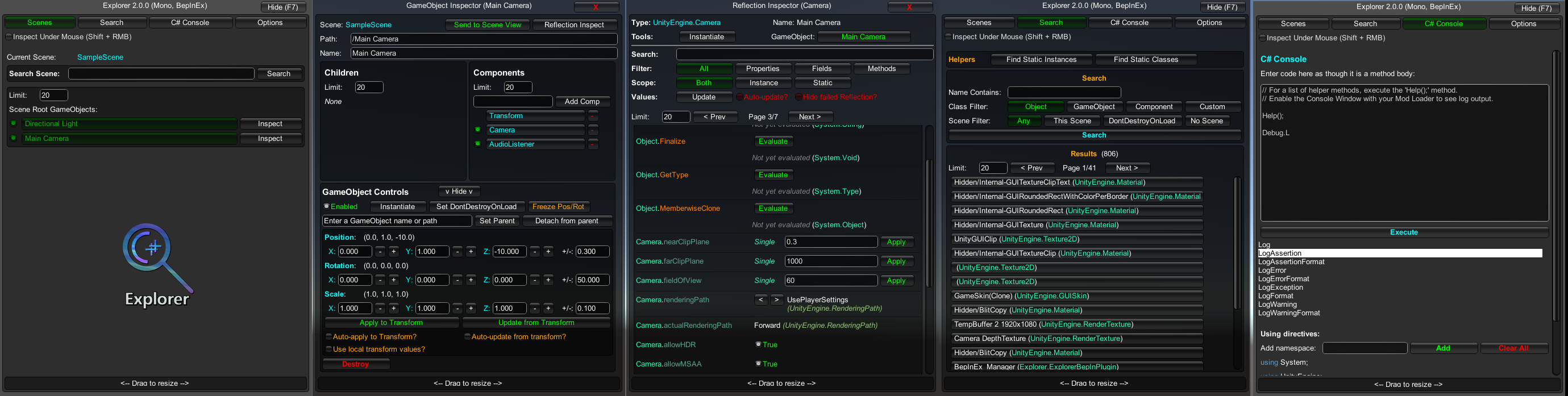The image size is (1568, 396).
Task: Set Class Filter to GameObject
Action: [1094, 106]
